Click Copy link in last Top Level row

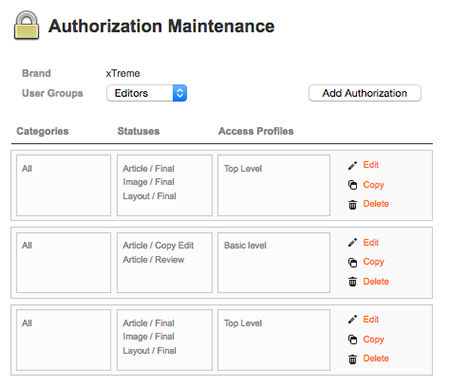[x=373, y=339]
